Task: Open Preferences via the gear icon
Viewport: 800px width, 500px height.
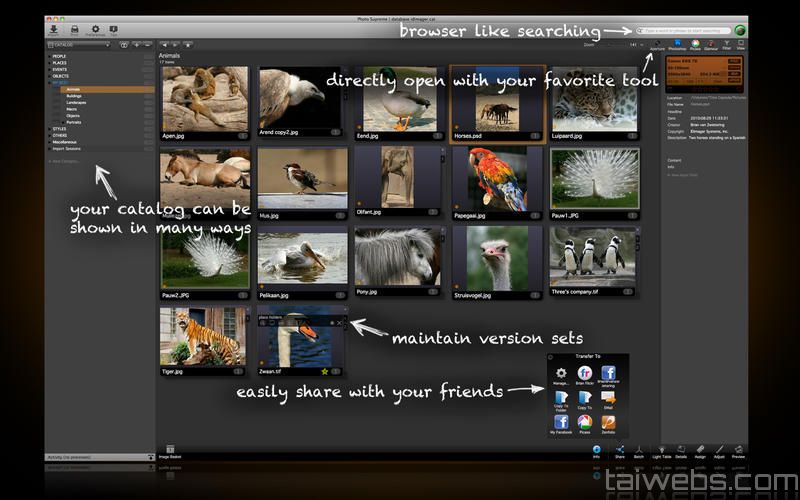Action: pyautogui.click(x=95, y=29)
